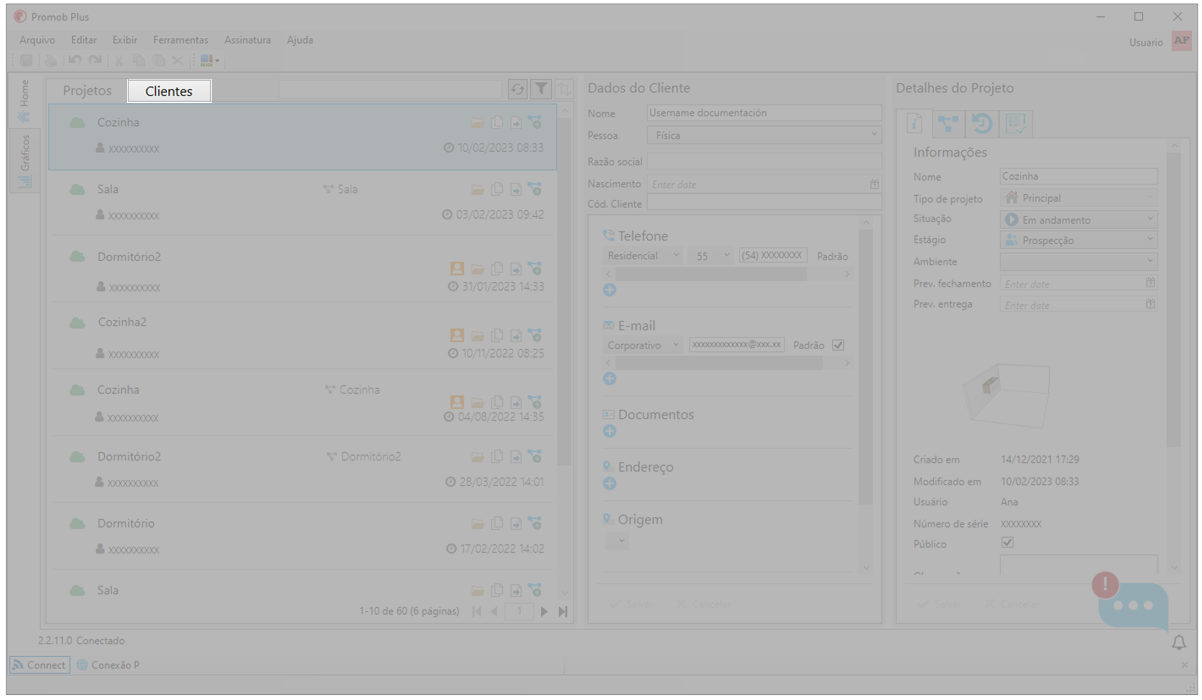Open the Ferramentas menu
Image resolution: width=1202 pixels, height=700 pixels.
[x=180, y=40]
